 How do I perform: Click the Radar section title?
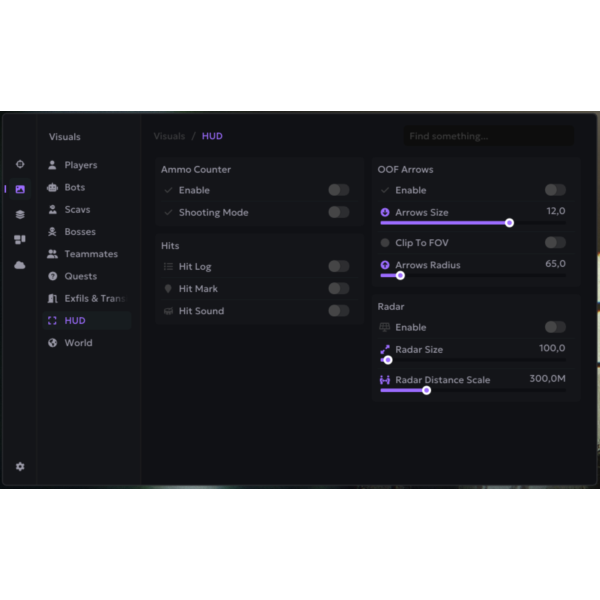391,307
